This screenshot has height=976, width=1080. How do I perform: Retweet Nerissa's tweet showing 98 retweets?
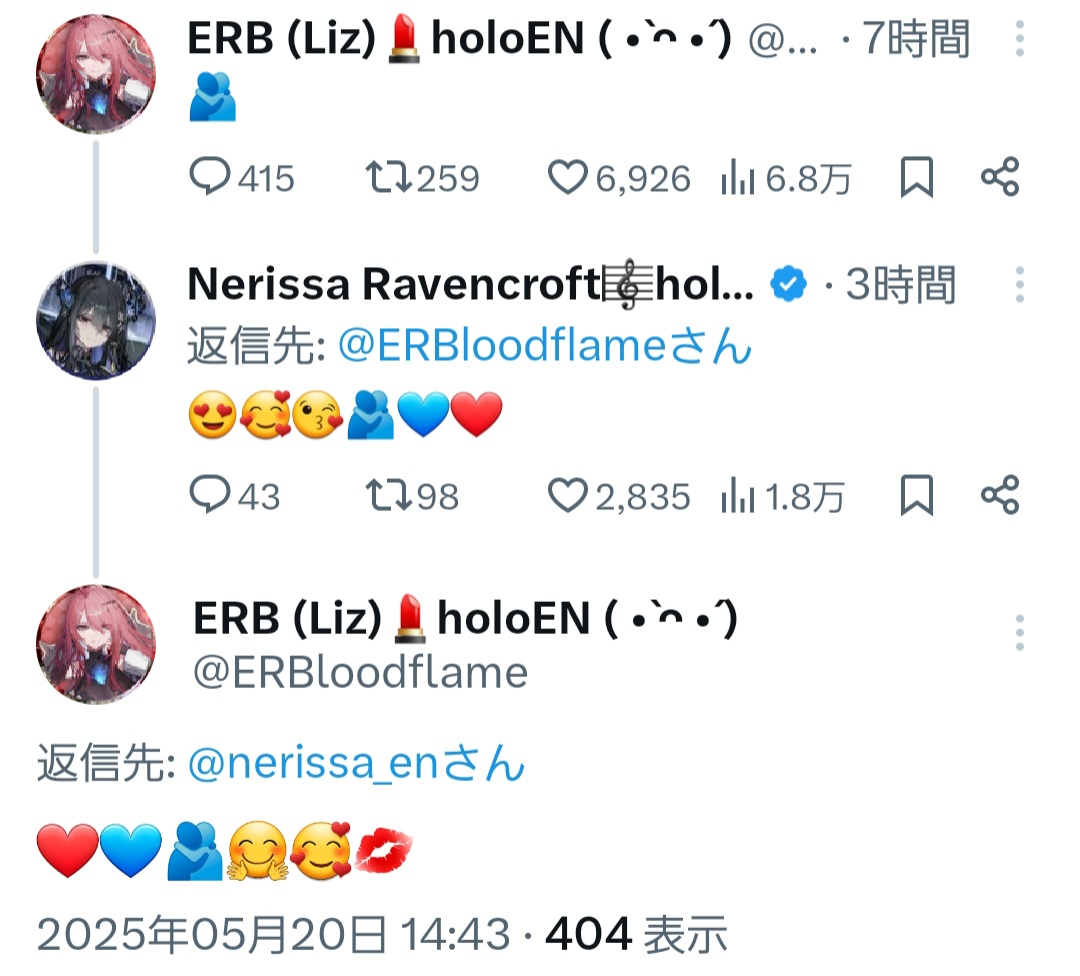(412, 496)
